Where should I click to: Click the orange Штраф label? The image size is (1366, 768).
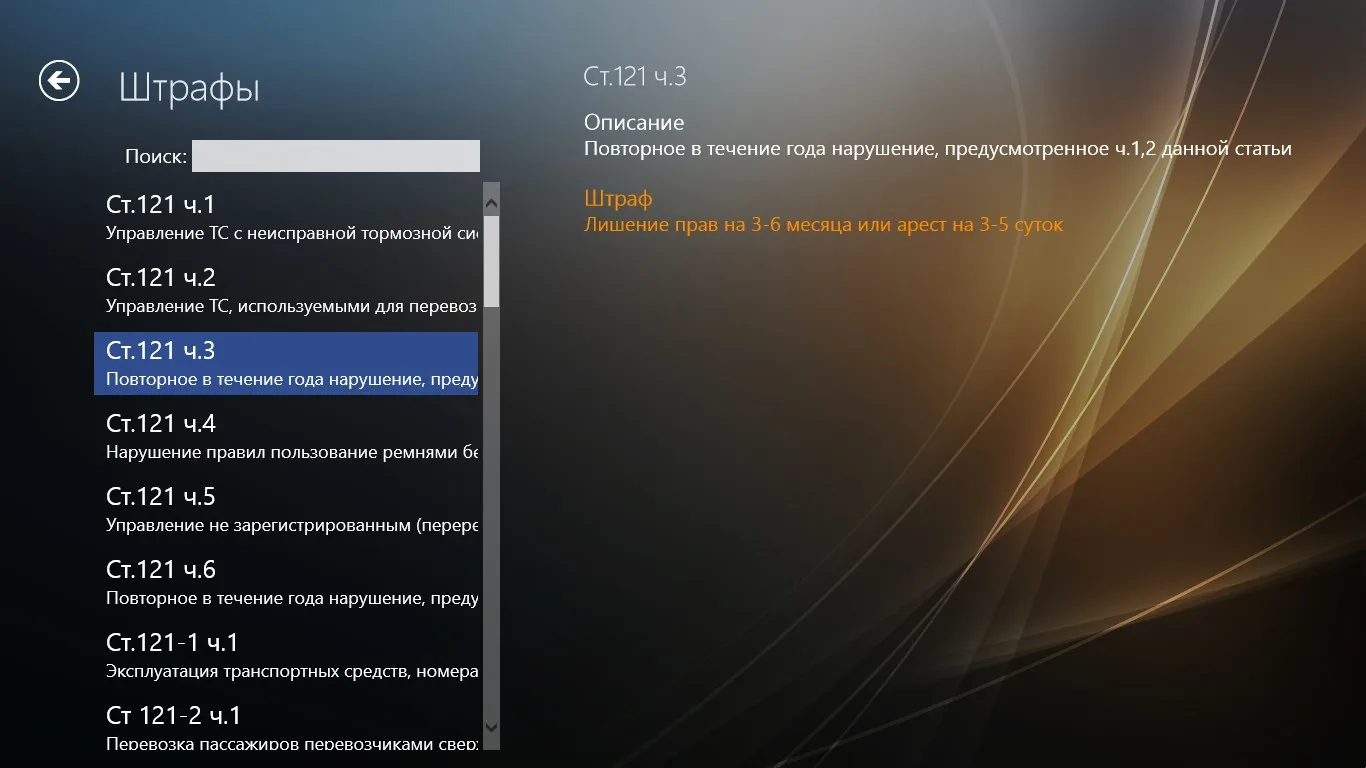click(x=618, y=199)
